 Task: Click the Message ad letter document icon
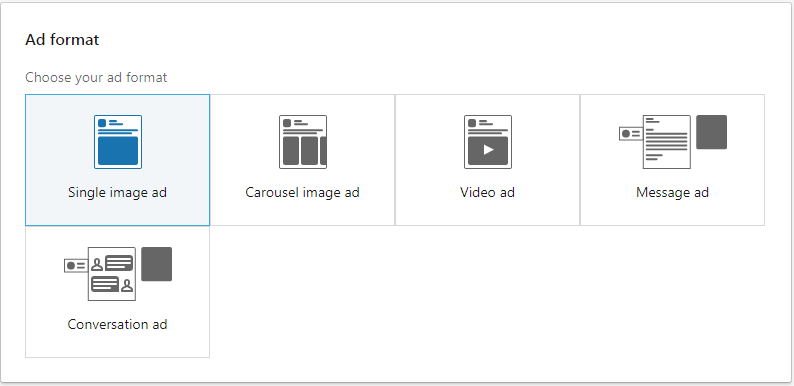coord(667,142)
